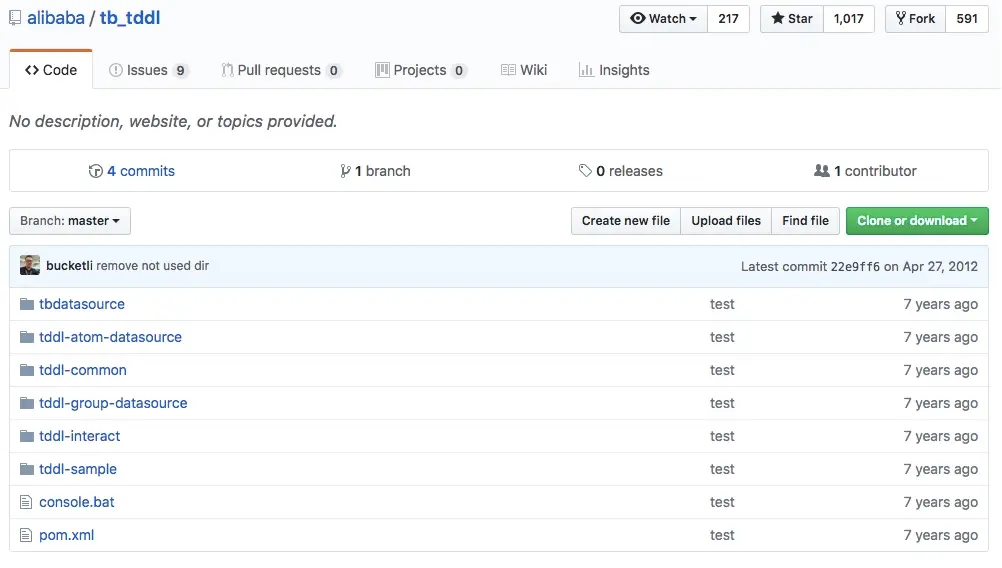The width and height of the screenshot is (1002, 568).
Task: Click the tag icon beside 0 releases
Action: coord(585,171)
